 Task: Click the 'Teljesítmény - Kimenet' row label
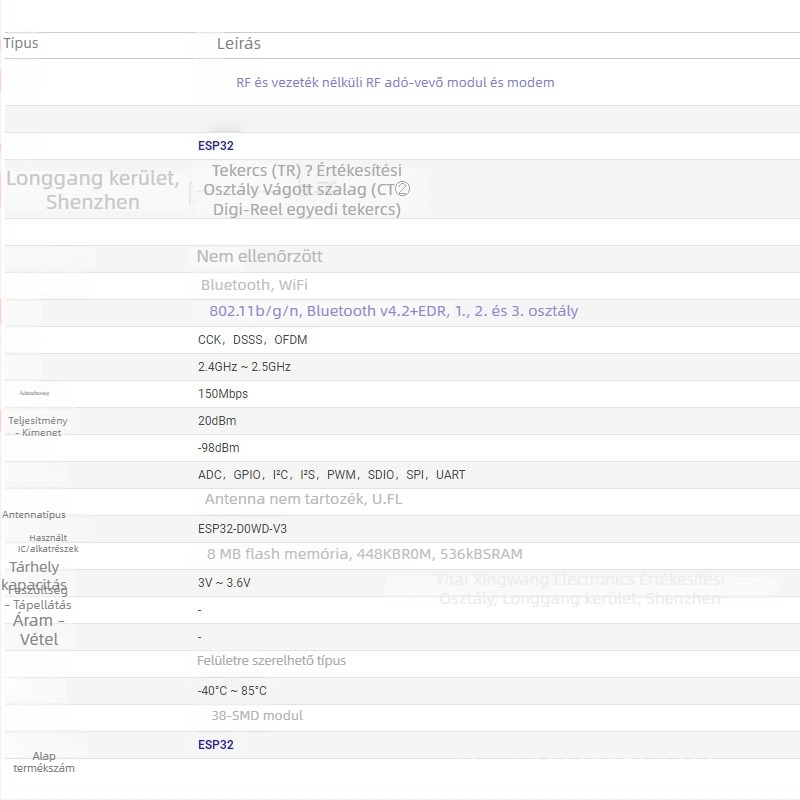[x=38, y=427]
